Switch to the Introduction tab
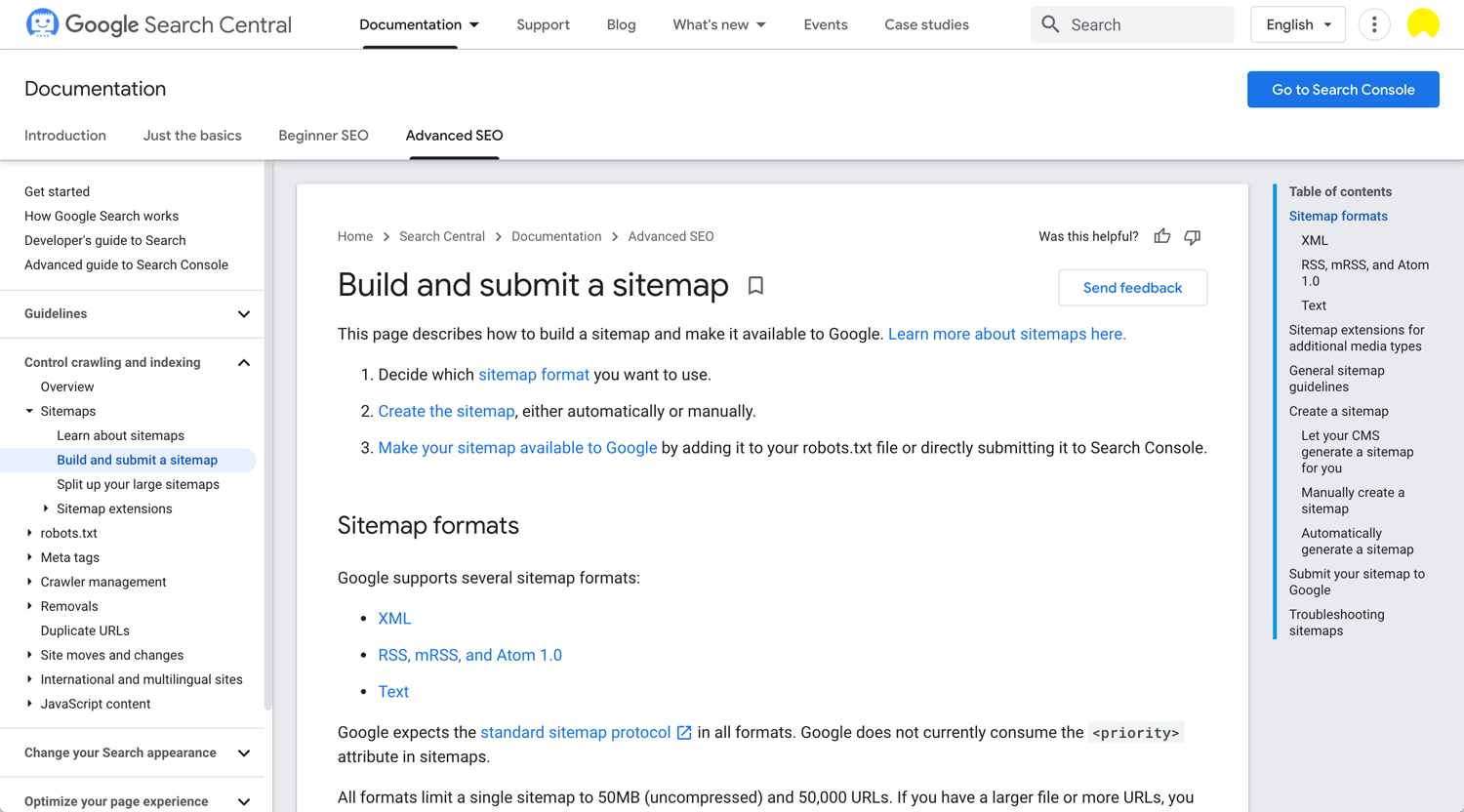1464x812 pixels. [x=65, y=136]
